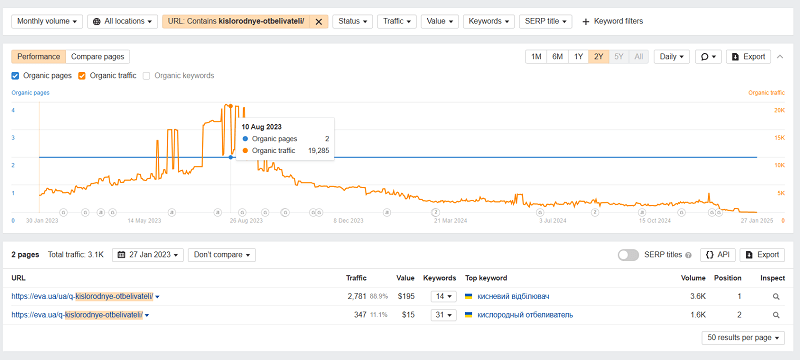
Task: Show SERP titles help info icon
Action: [688, 255]
